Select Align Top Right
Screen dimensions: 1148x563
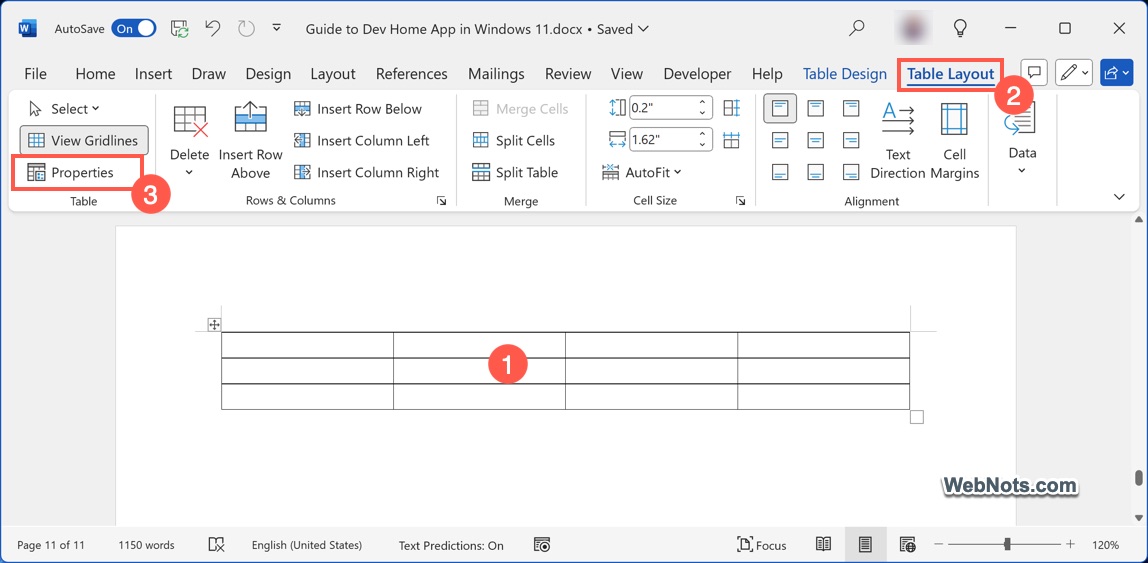point(851,109)
